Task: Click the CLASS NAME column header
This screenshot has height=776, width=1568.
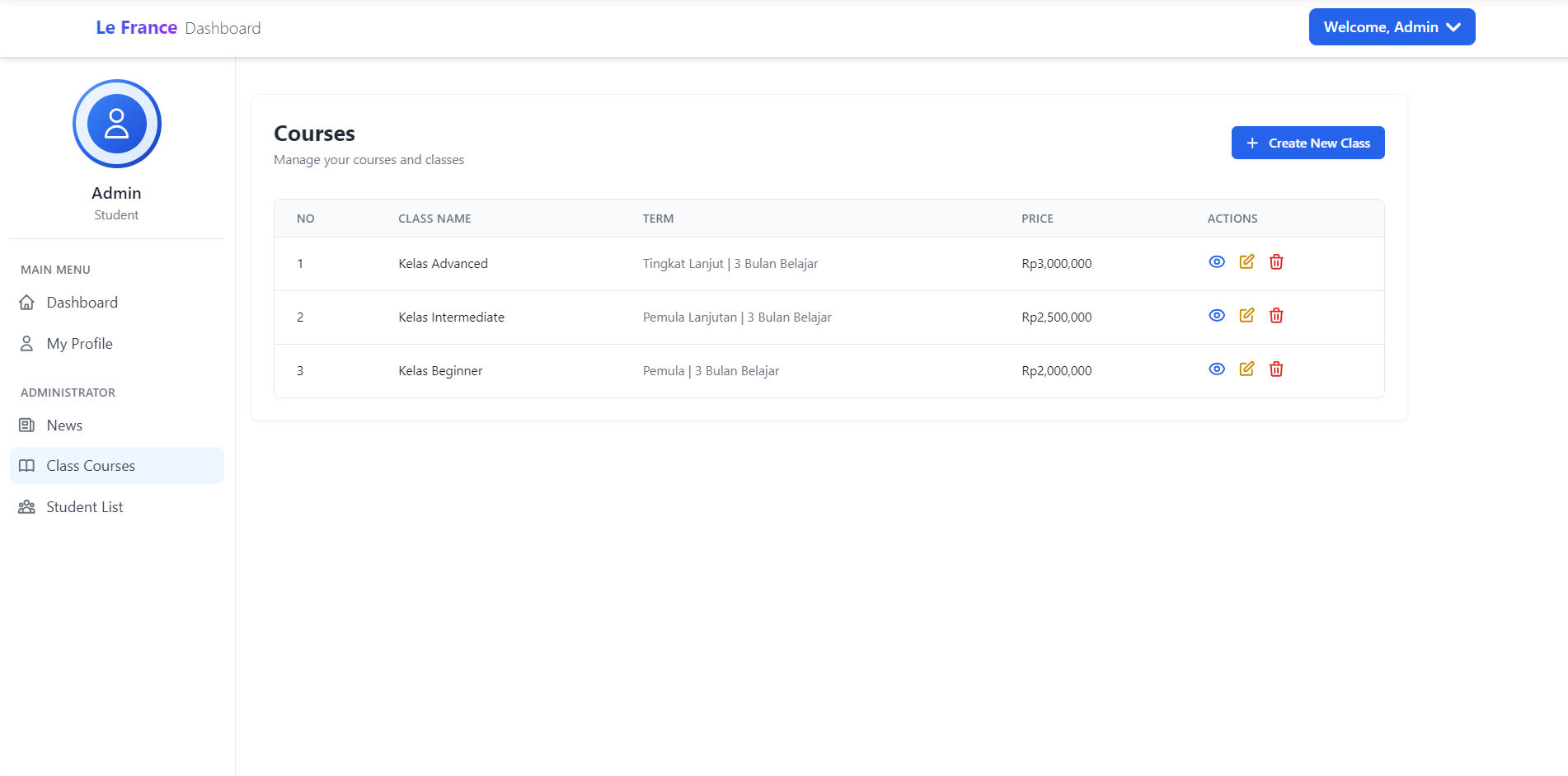Action: (434, 218)
